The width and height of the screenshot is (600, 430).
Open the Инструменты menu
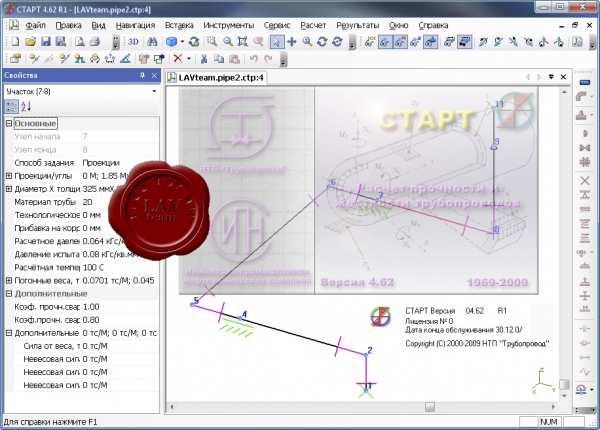coord(228,25)
